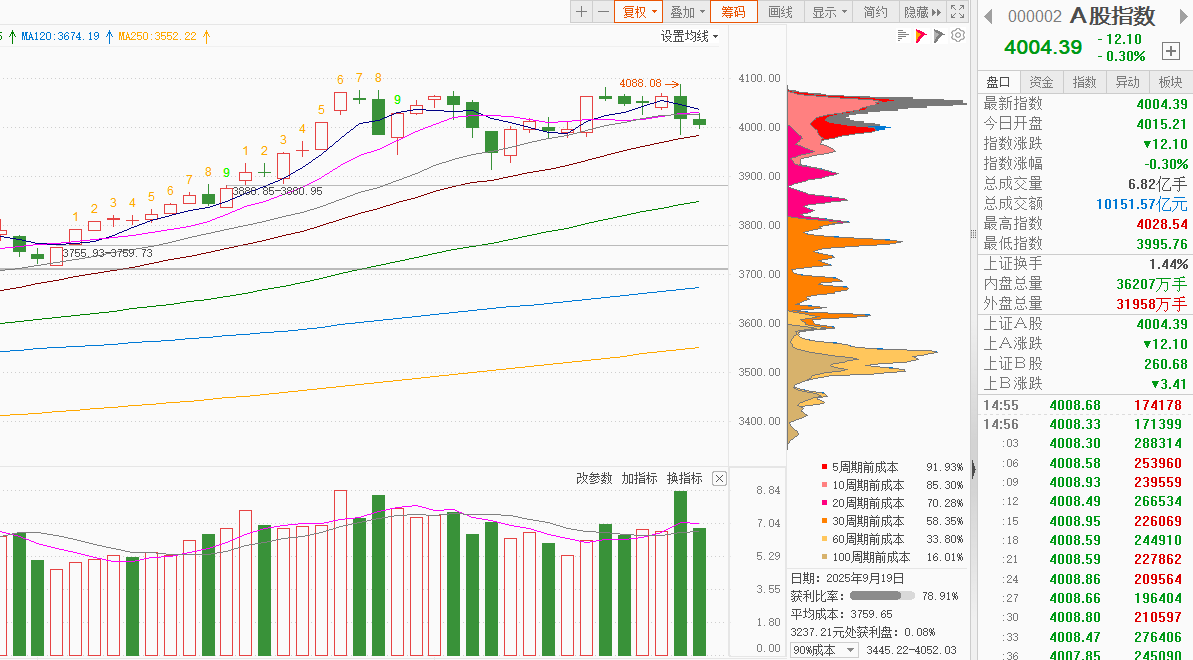Select the colored flame chip mode icon
Image resolution: width=1193 pixels, height=660 pixels.
921,35
